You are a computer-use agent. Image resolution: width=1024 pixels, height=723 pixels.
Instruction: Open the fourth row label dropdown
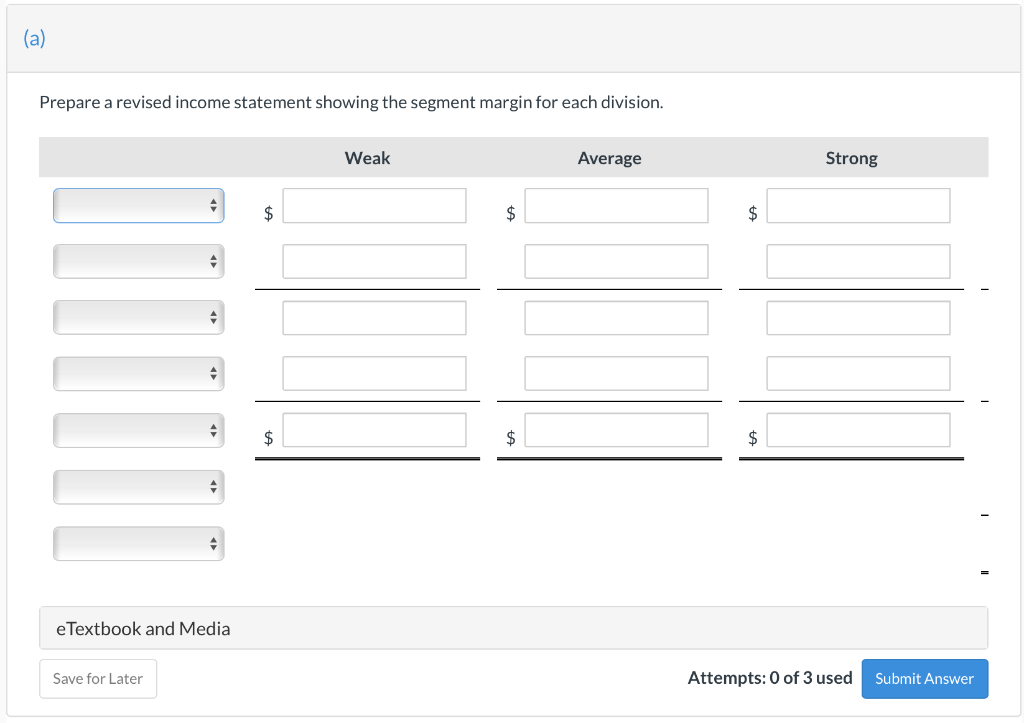[x=139, y=374]
